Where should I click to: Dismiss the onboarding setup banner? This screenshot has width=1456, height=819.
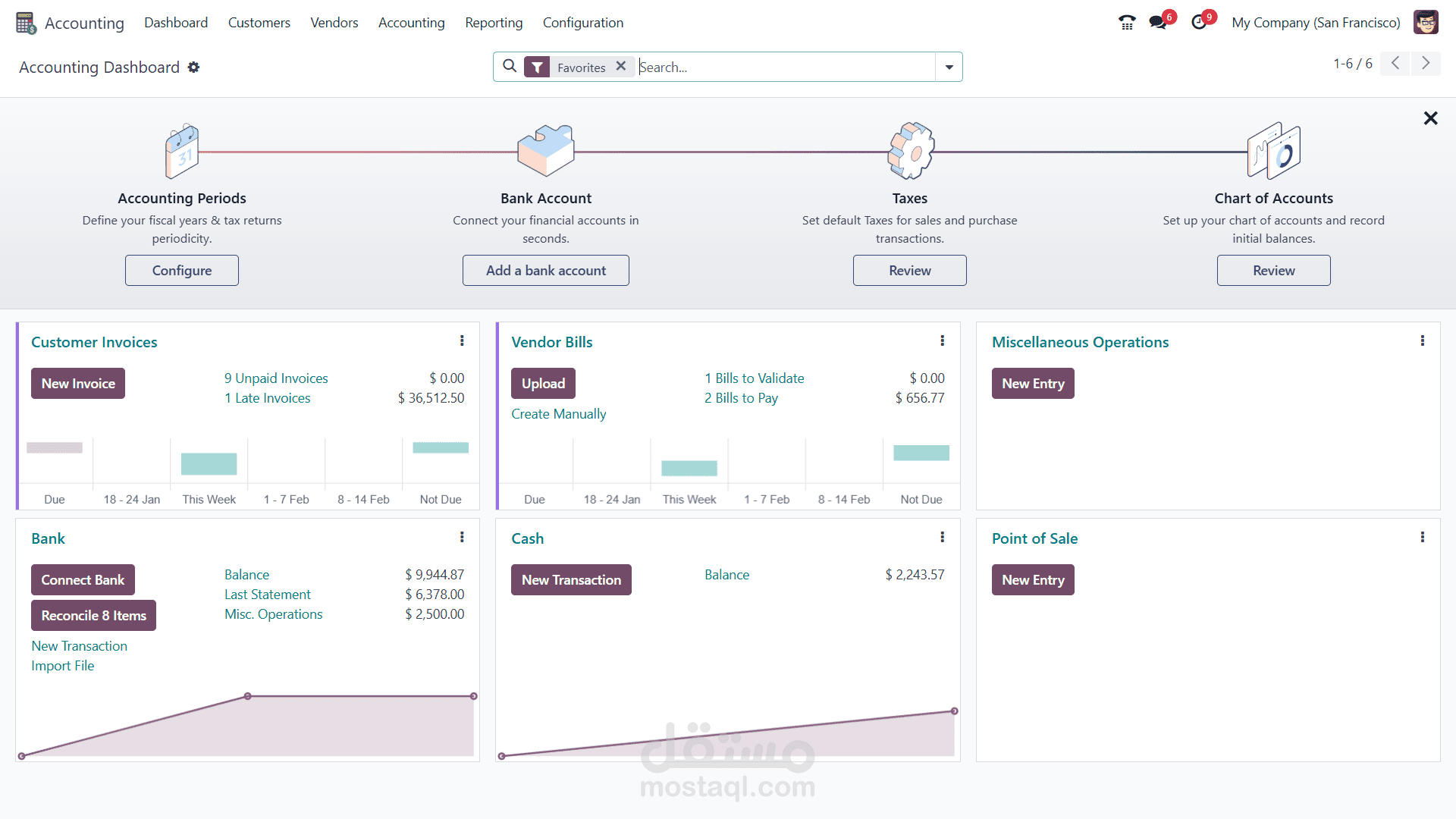[1430, 118]
